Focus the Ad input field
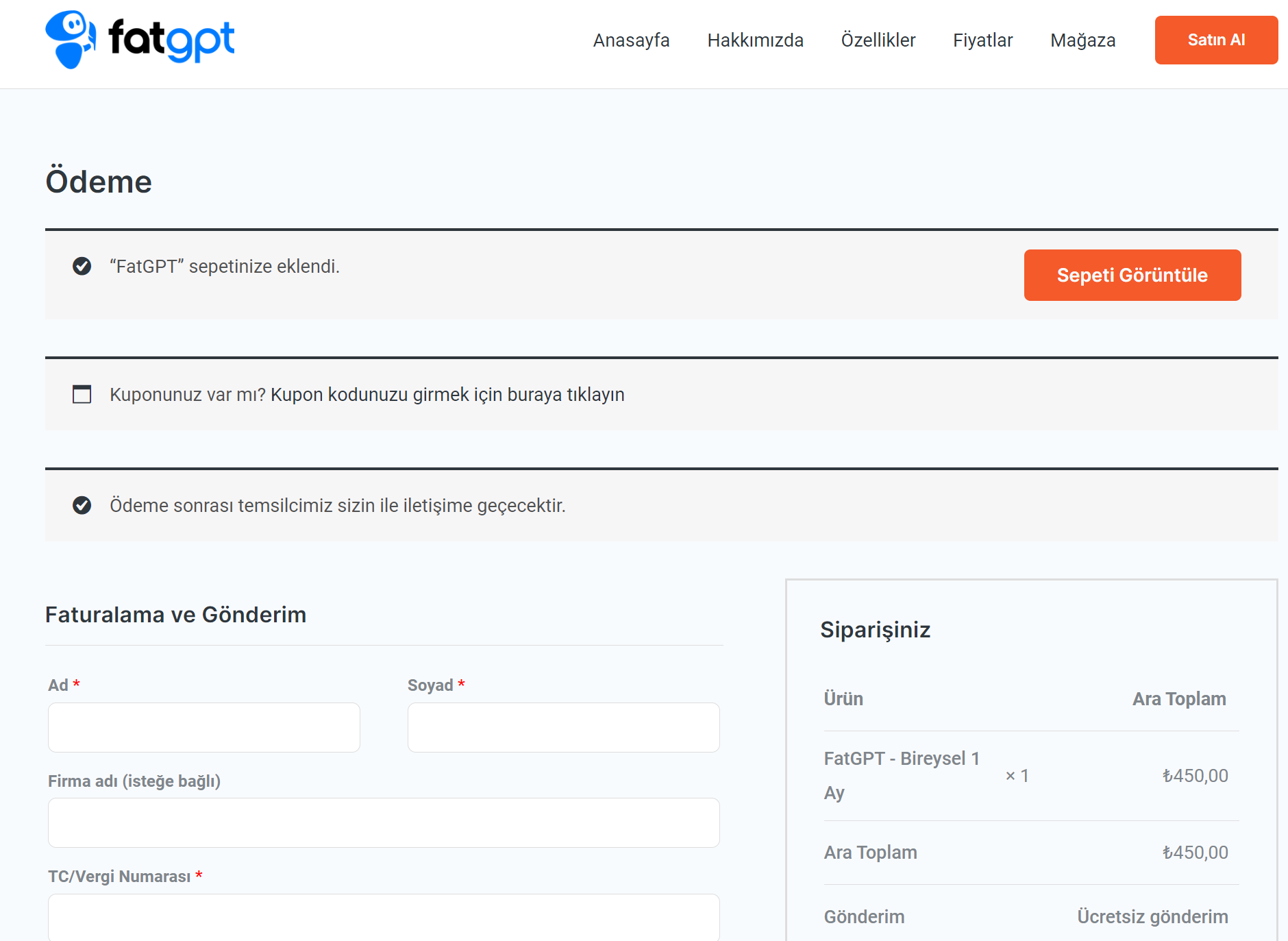 point(204,727)
